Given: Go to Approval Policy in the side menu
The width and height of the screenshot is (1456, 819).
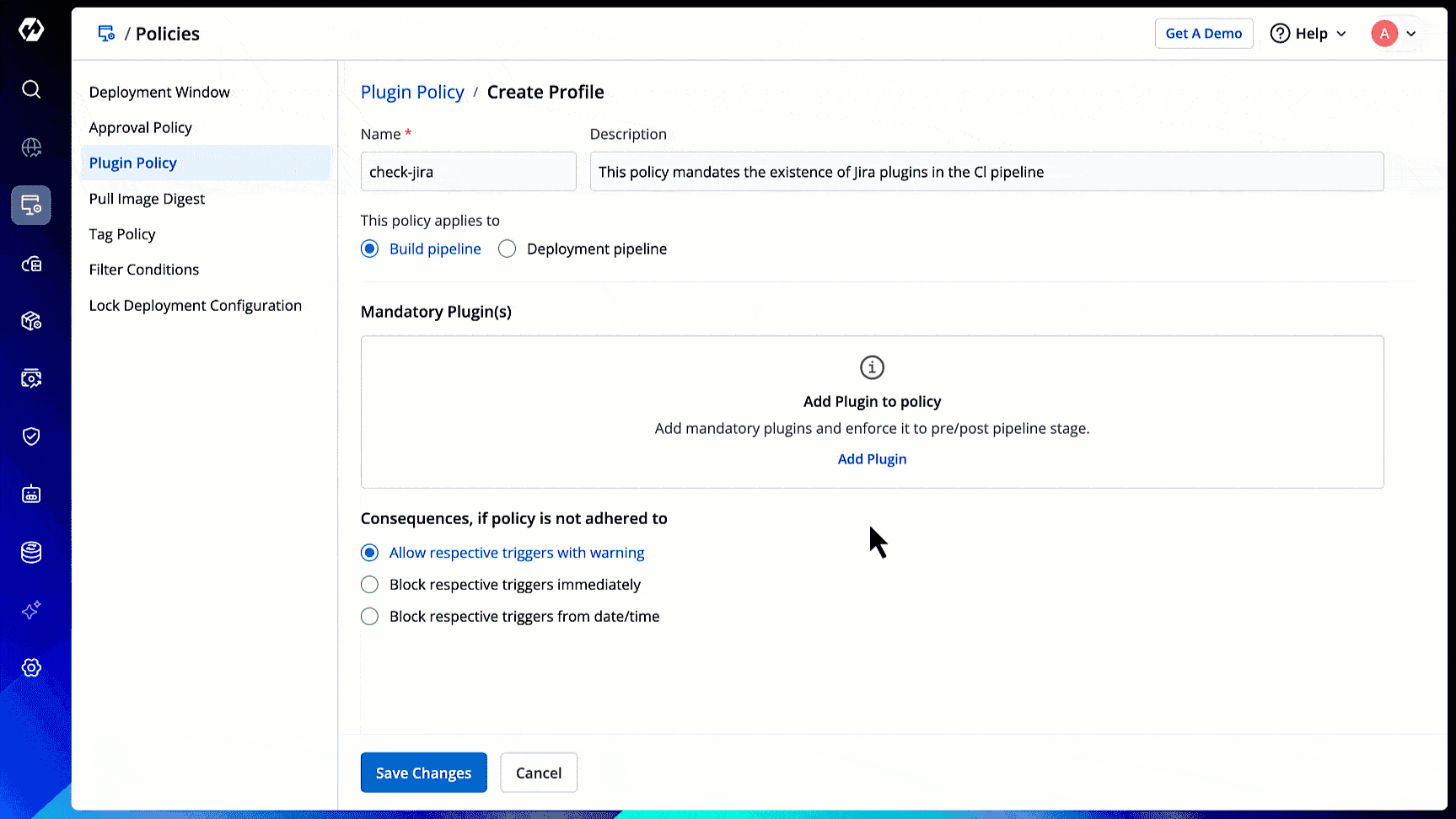Looking at the screenshot, I should [x=141, y=128].
